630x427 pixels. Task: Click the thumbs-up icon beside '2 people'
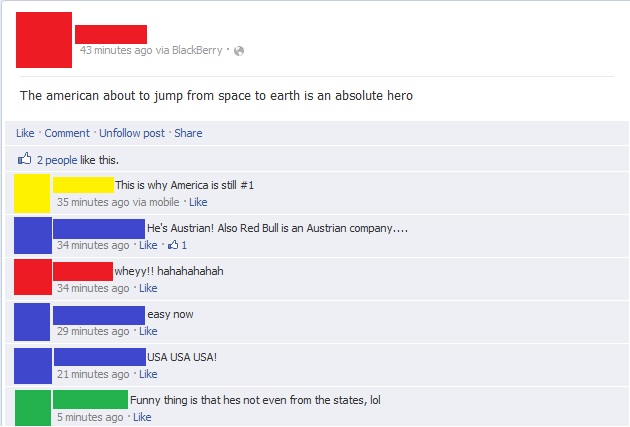coord(25,159)
